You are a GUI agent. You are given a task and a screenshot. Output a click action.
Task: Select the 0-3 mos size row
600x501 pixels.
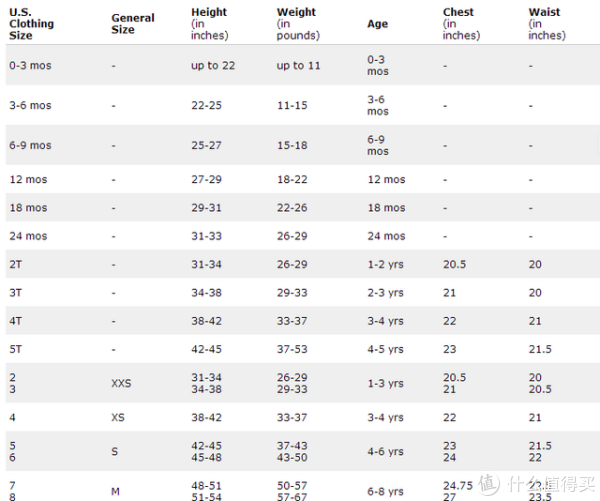303,65
